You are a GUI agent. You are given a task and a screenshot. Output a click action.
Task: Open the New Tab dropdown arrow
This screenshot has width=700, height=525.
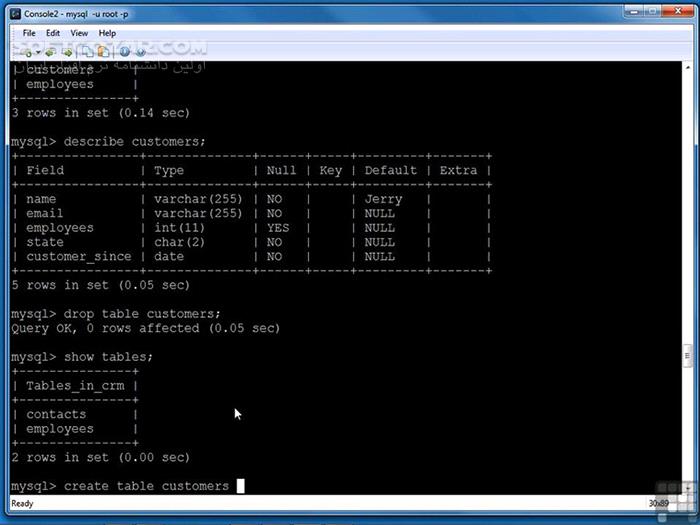pyautogui.click(x=38, y=53)
